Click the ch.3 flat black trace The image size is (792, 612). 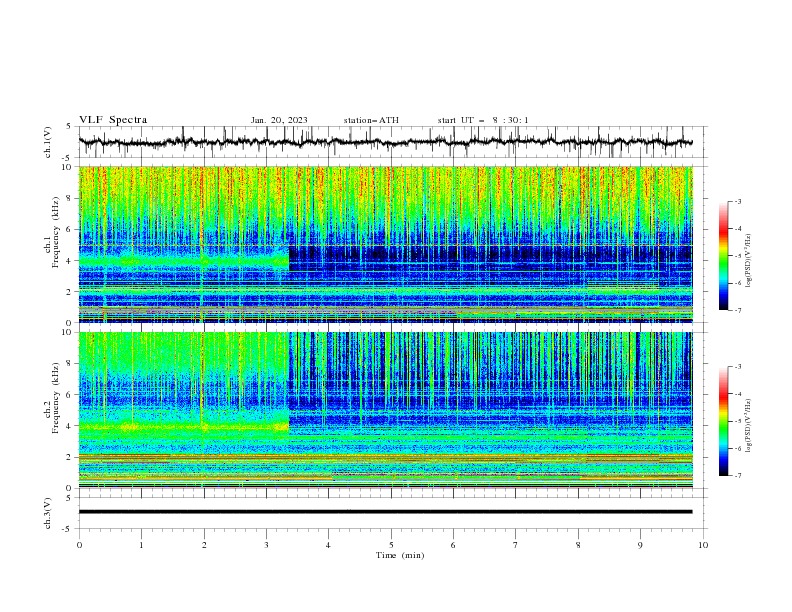[x=385, y=512]
